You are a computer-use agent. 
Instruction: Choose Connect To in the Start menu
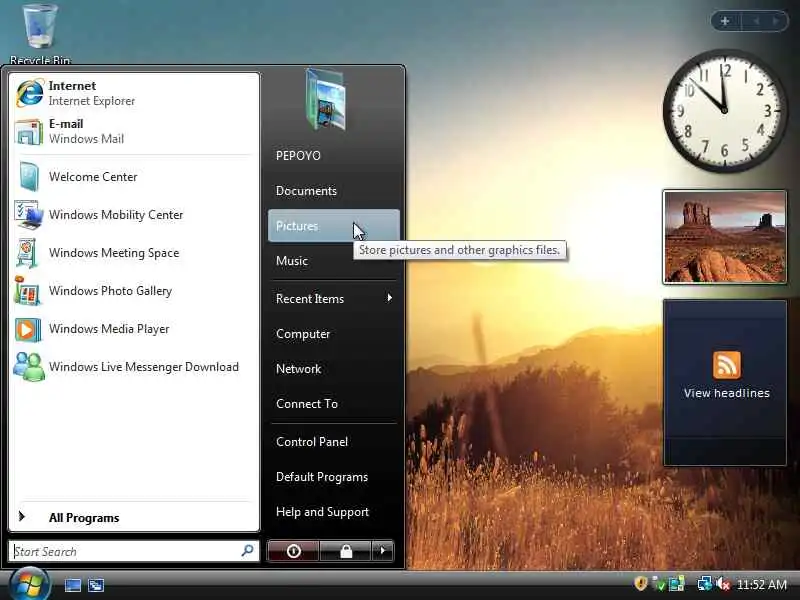333,404
